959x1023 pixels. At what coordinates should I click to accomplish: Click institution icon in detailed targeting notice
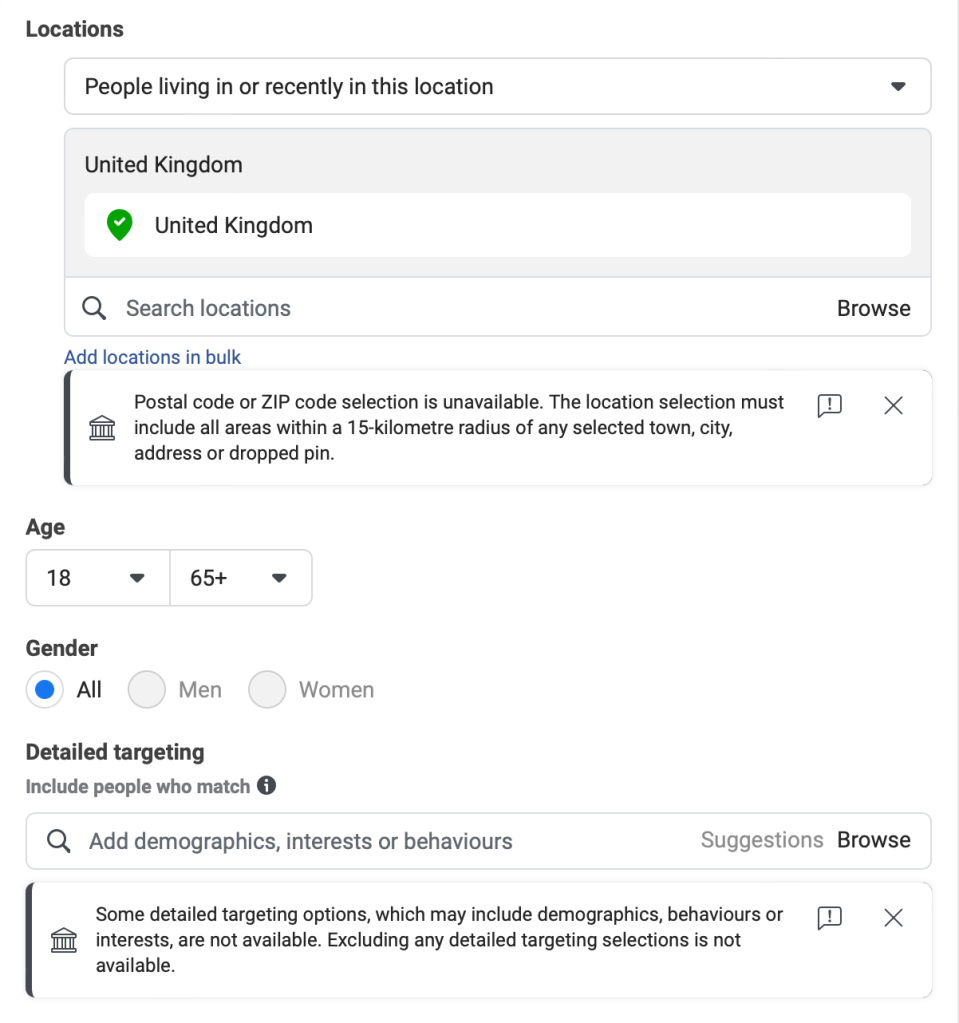(64, 941)
